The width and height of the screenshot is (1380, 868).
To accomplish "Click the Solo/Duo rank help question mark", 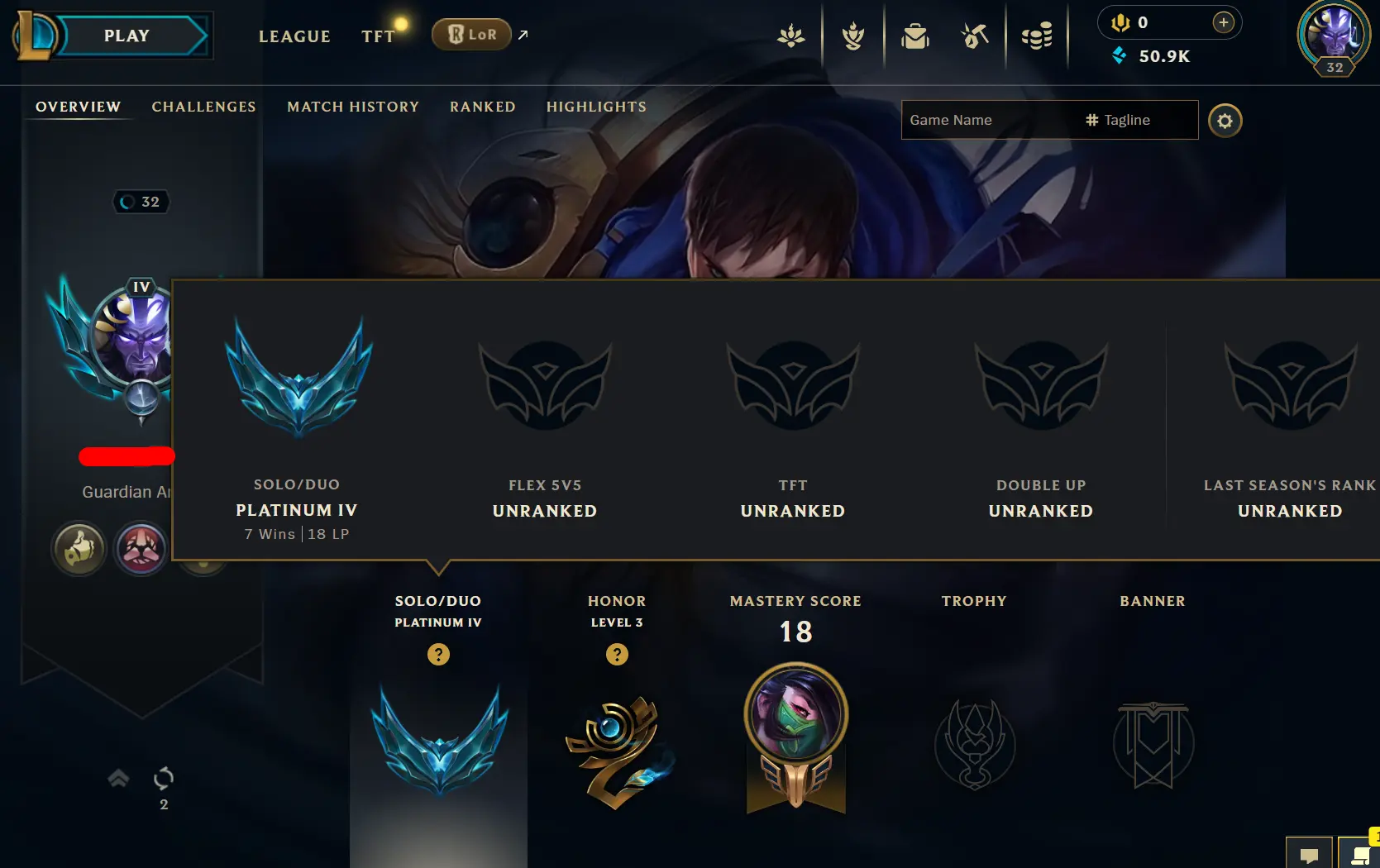I will [x=438, y=655].
